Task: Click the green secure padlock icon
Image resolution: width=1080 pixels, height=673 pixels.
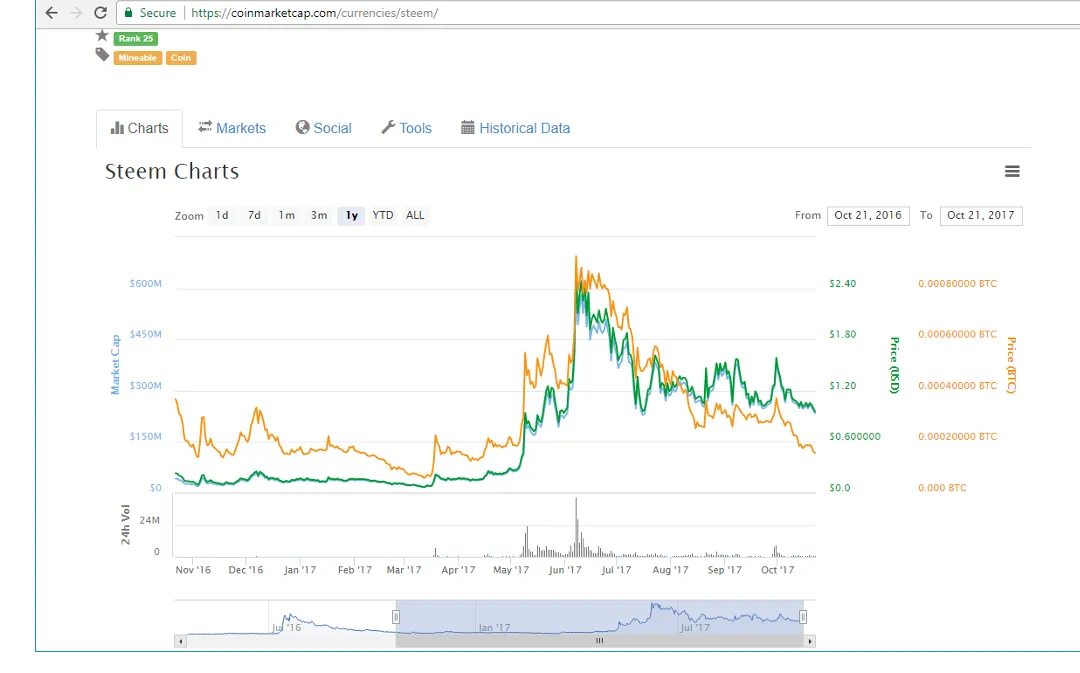Action: [x=128, y=12]
